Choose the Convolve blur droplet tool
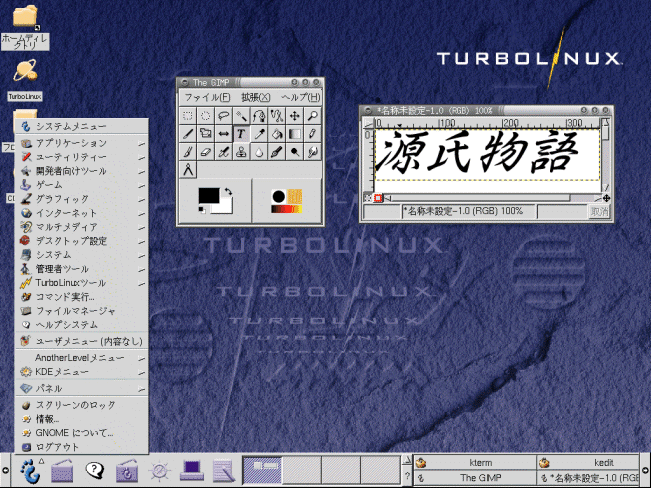Image resolution: width=651 pixels, height=488 pixels. point(259,152)
